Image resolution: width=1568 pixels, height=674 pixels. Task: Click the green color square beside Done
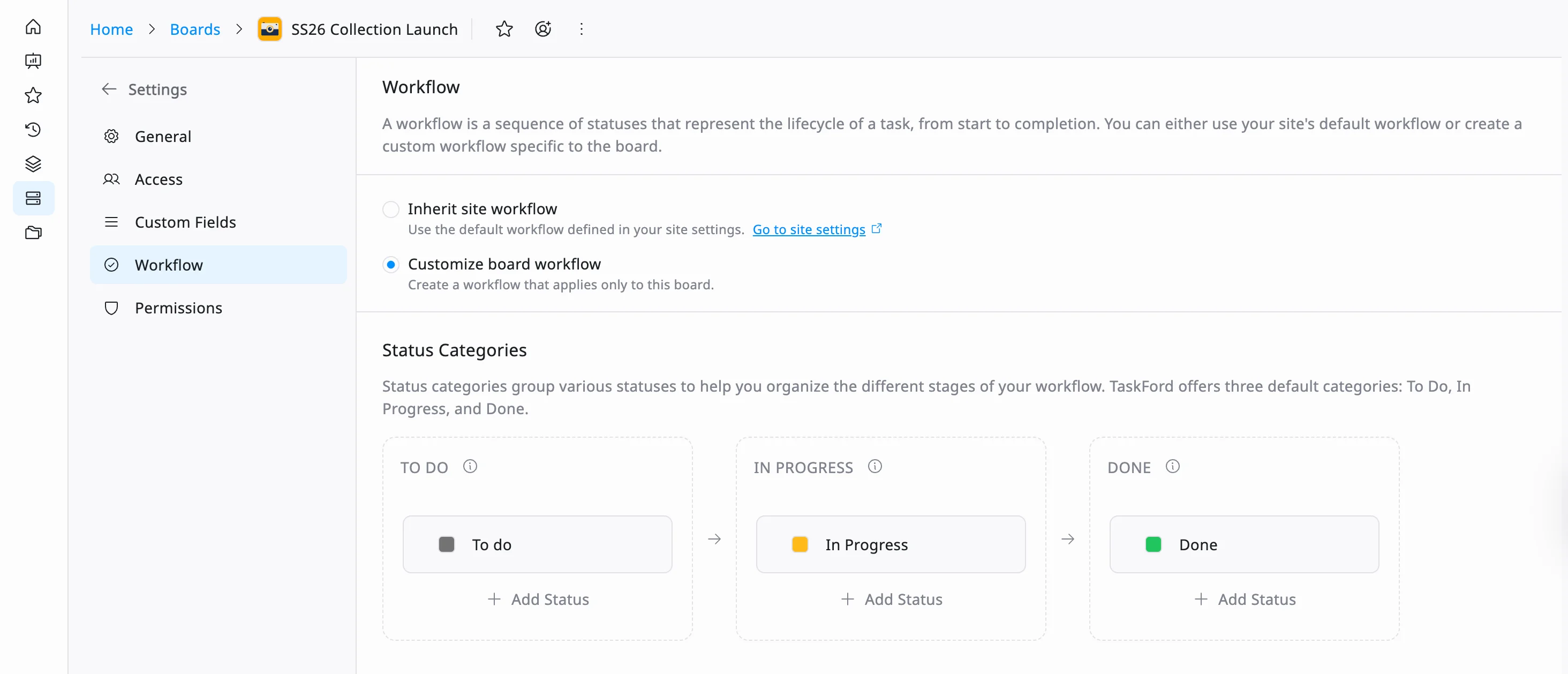tap(1154, 544)
